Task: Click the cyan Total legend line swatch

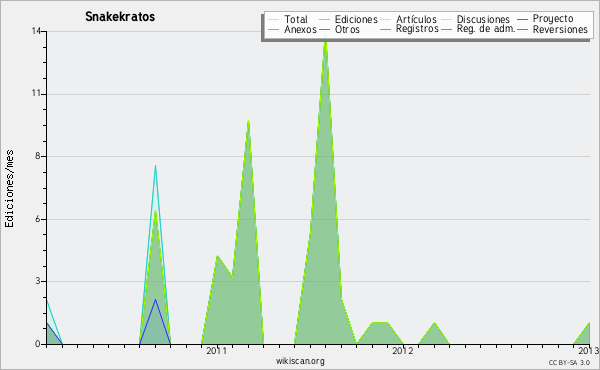Action: (x=274, y=19)
